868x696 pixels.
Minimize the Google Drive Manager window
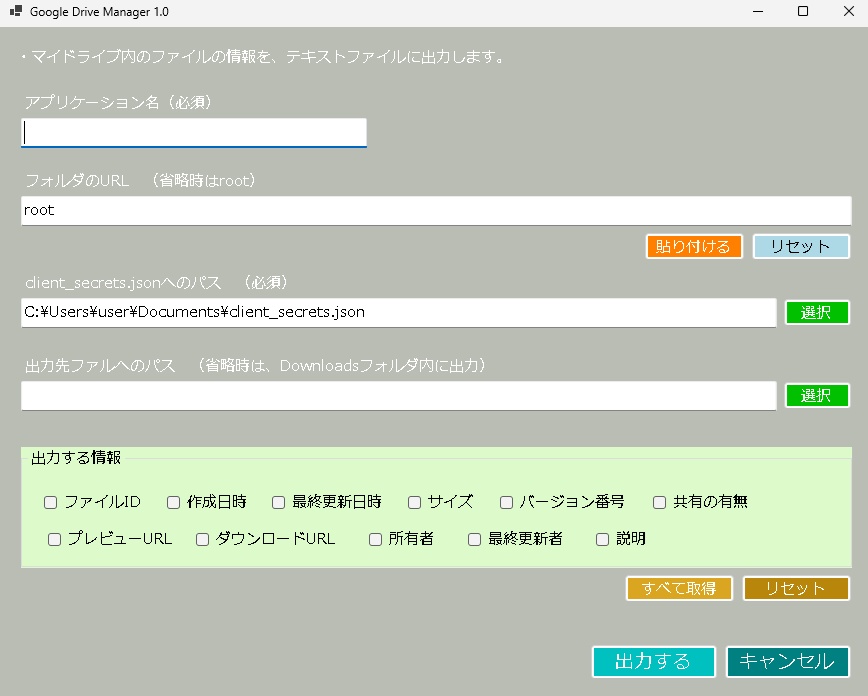point(758,12)
